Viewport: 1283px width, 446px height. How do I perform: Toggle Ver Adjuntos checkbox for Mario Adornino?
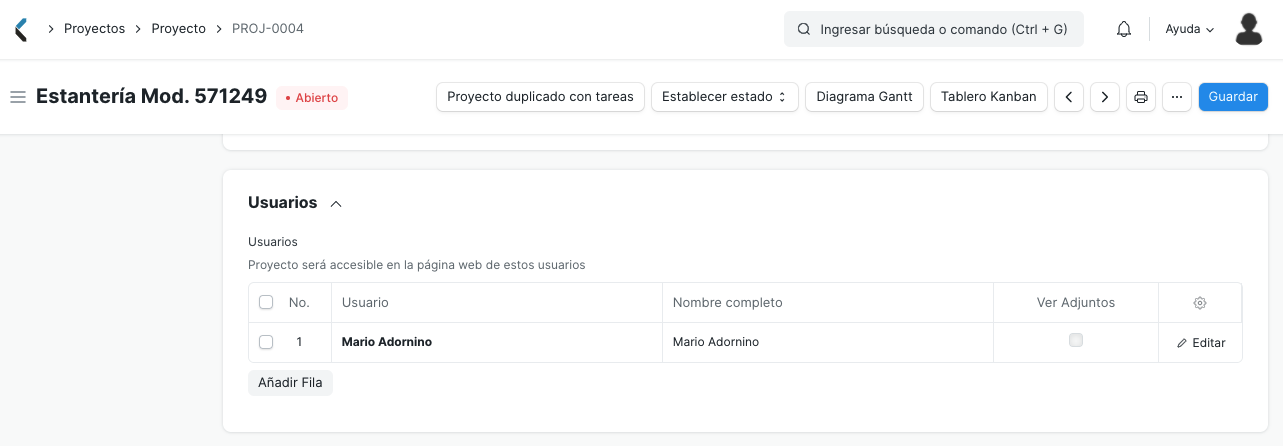pyautogui.click(x=1076, y=340)
